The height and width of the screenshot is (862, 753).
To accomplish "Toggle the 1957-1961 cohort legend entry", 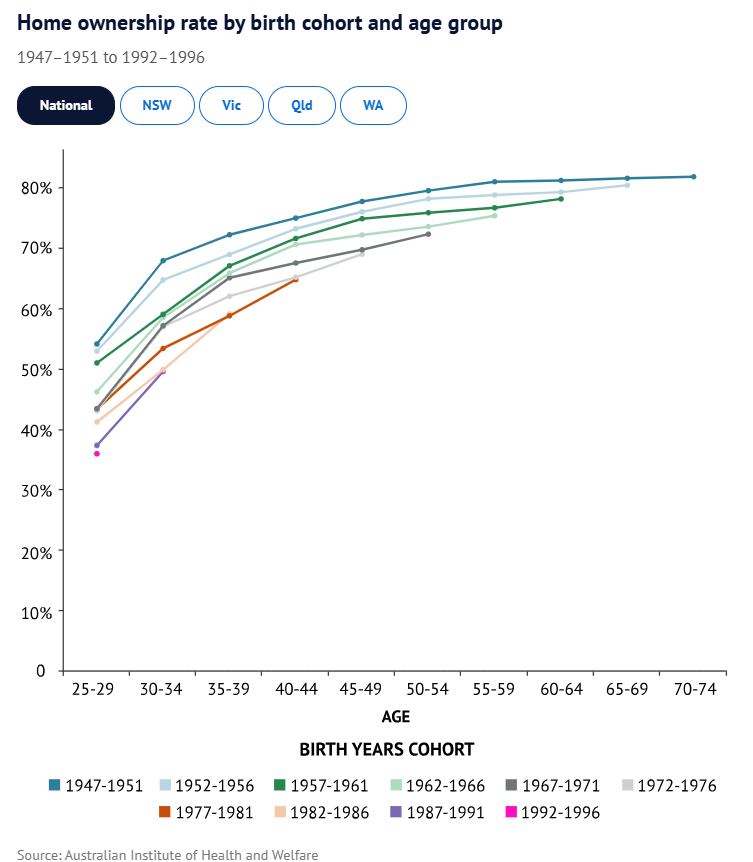I will [277, 786].
